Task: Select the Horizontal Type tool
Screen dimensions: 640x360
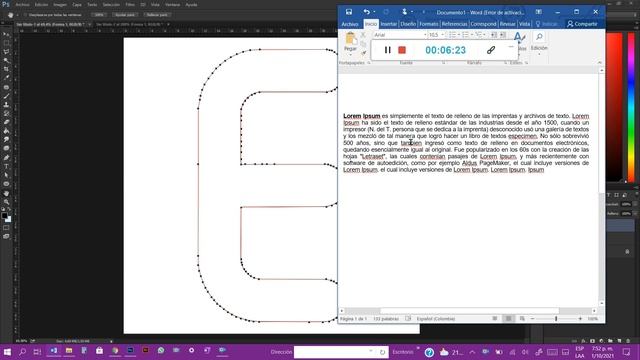Action: [x=6, y=167]
